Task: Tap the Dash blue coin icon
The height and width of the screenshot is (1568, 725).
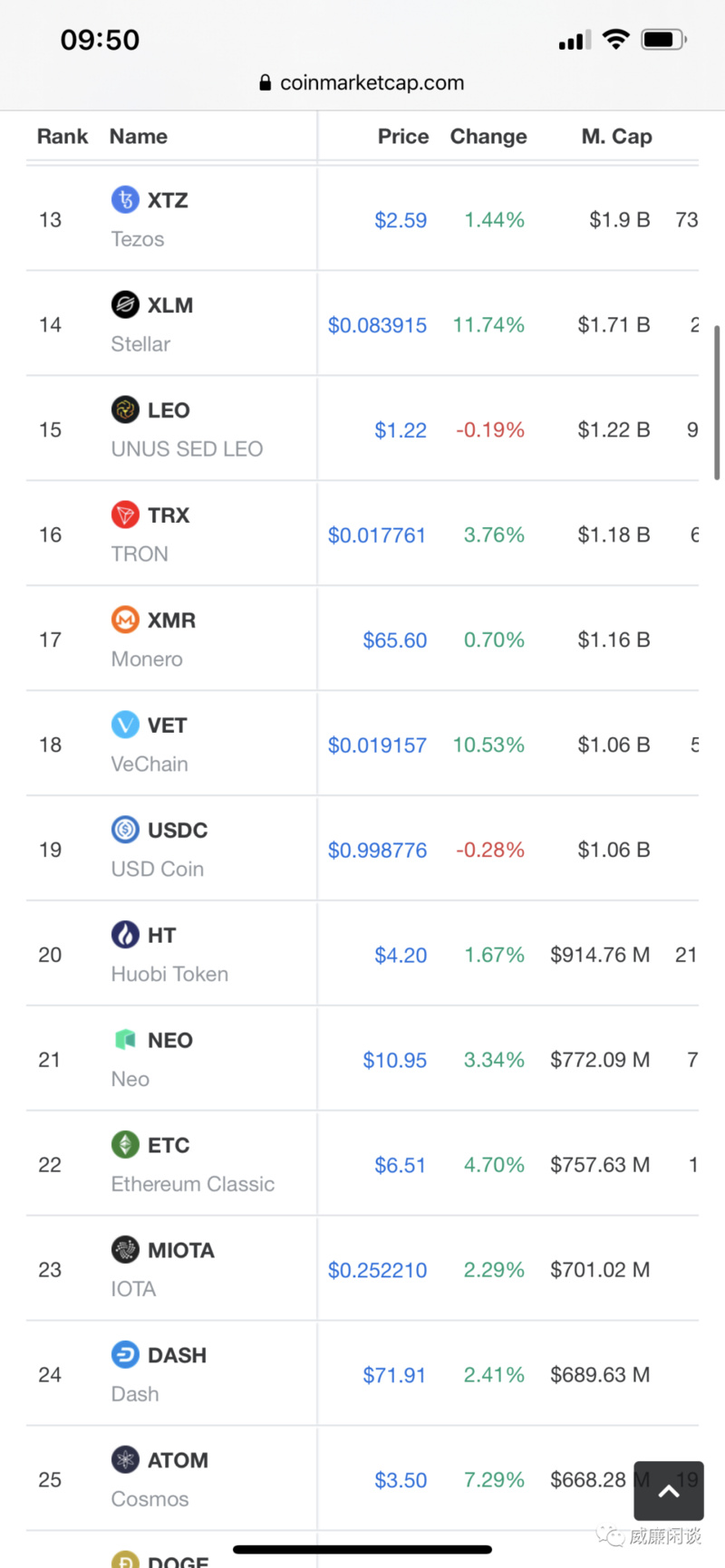Action: point(125,1355)
